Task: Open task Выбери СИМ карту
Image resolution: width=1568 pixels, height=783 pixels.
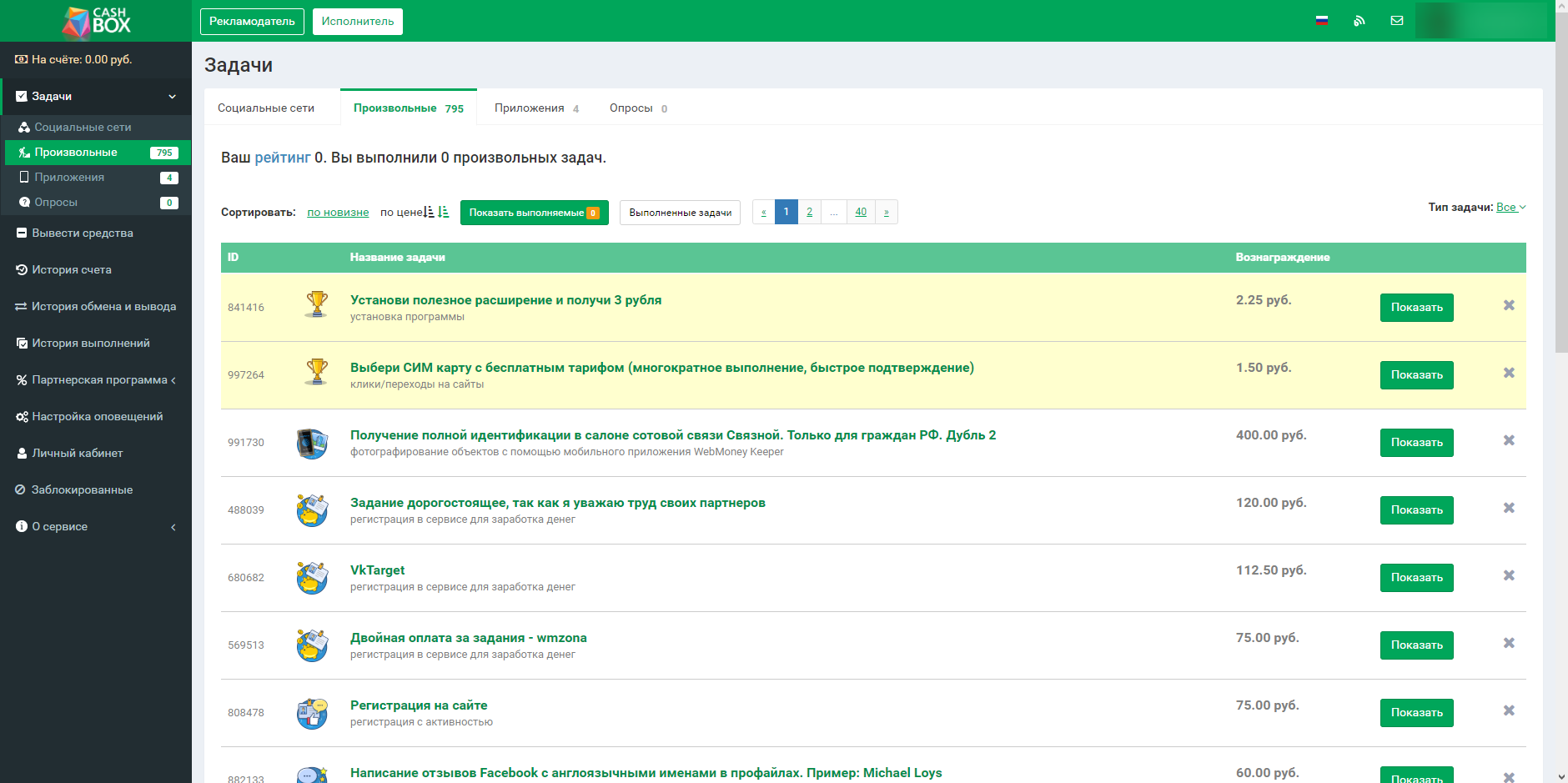Action: click(662, 368)
